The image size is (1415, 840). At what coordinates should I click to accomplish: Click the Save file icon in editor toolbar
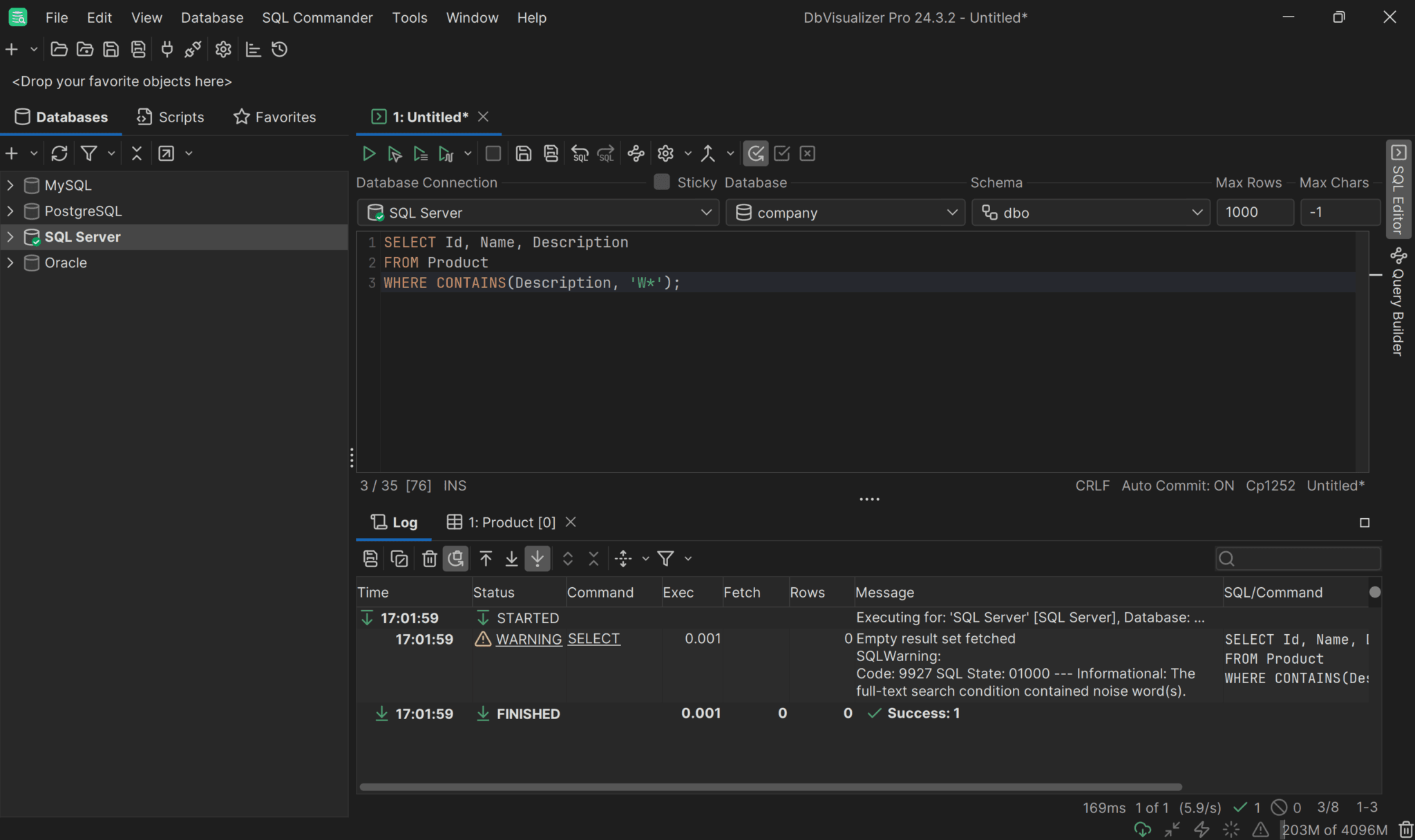pyautogui.click(x=524, y=153)
